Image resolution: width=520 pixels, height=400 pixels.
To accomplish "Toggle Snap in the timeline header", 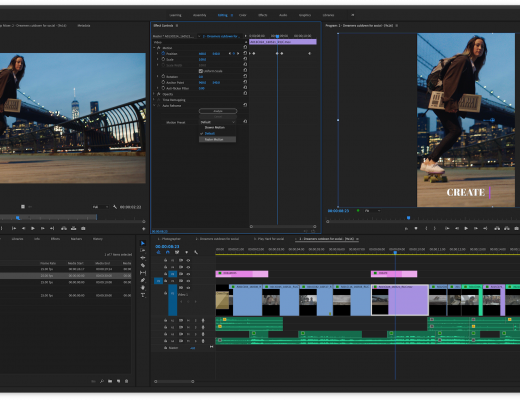I will click(168, 252).
